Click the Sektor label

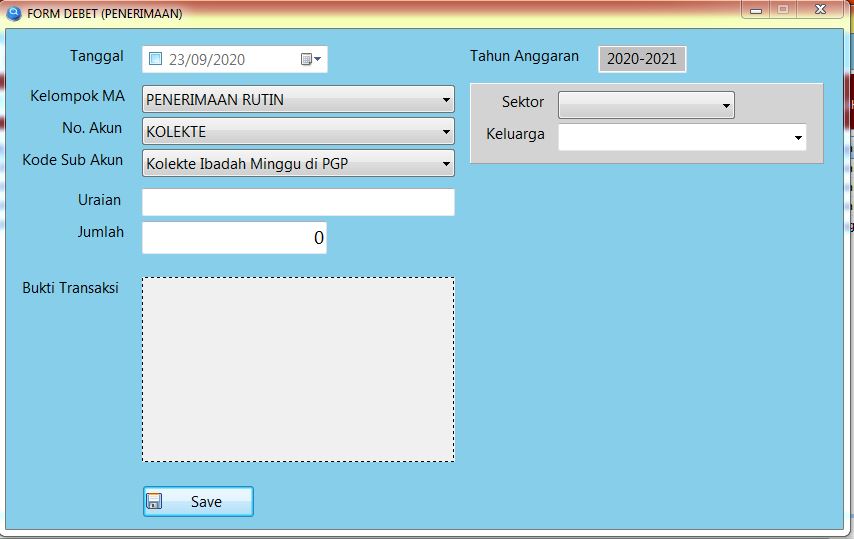point(523,102)
